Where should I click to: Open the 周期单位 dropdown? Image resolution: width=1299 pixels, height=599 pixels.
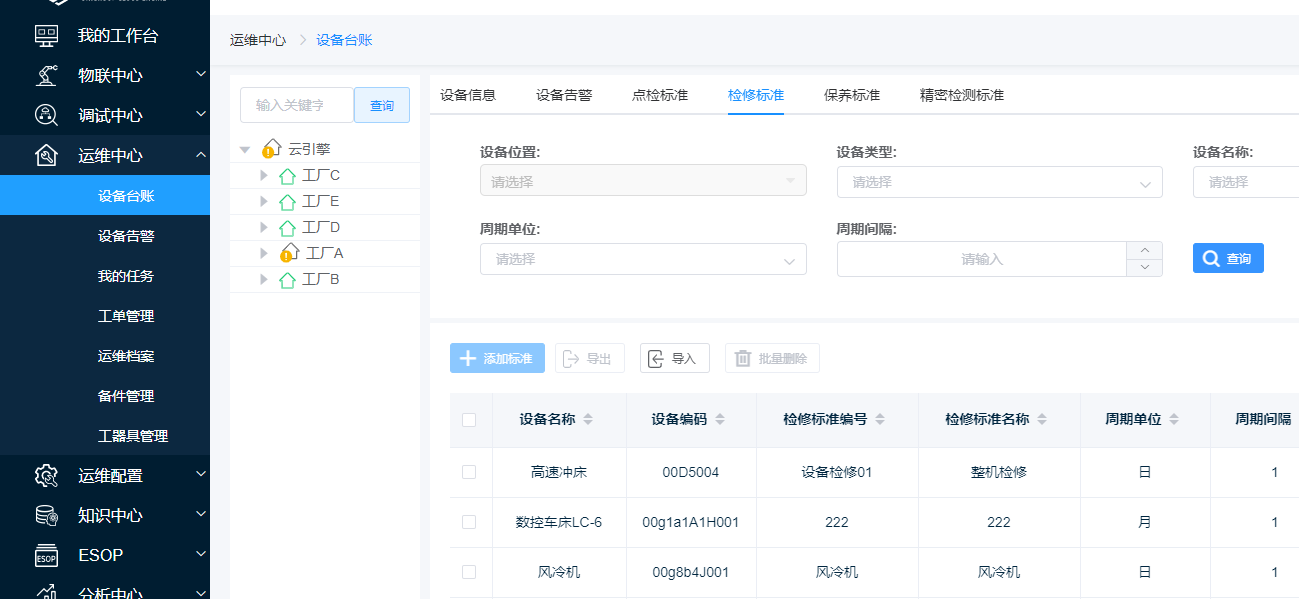coord(643,259)
